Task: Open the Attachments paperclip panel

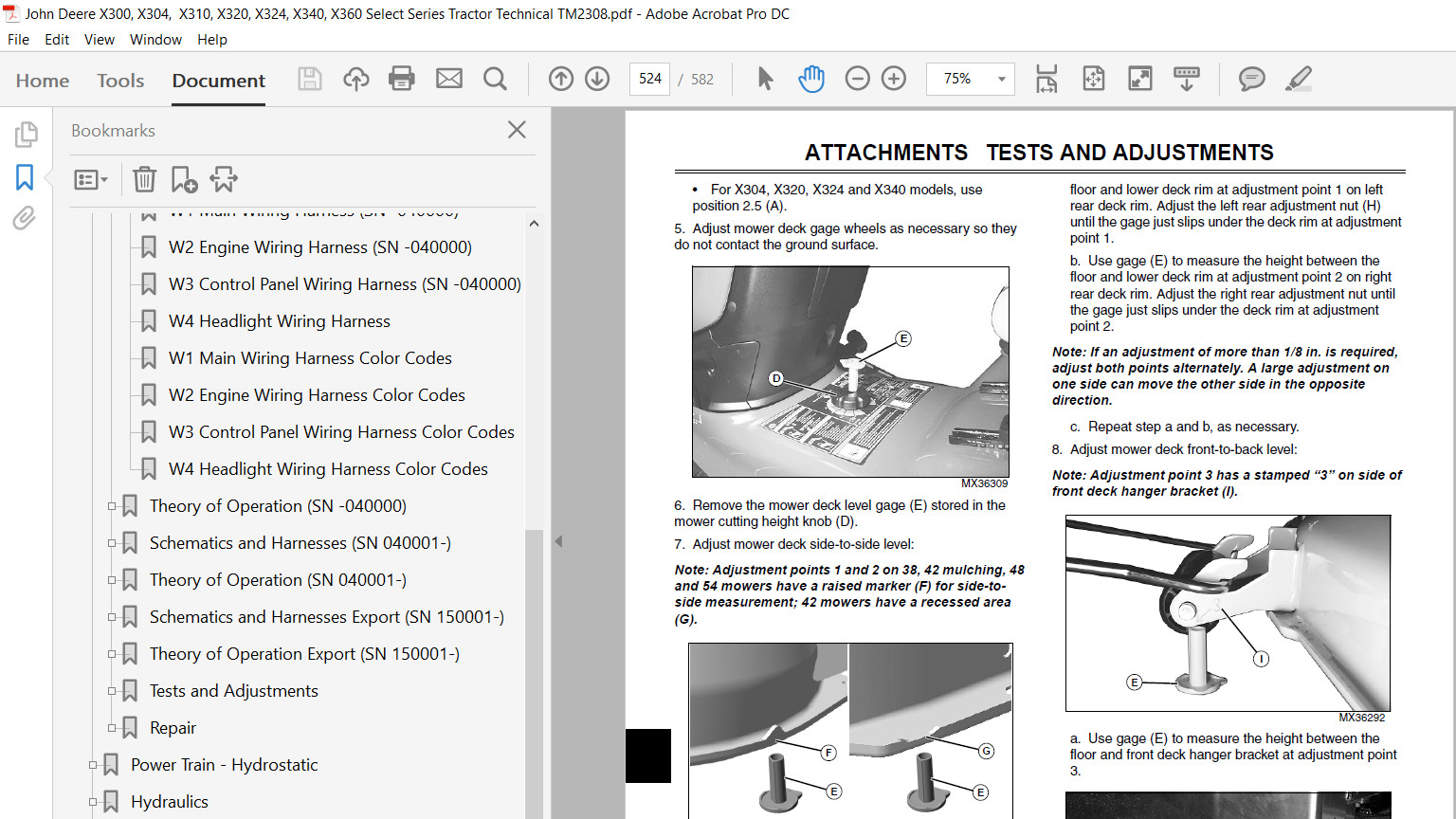Action: click(x=25, y=219)
